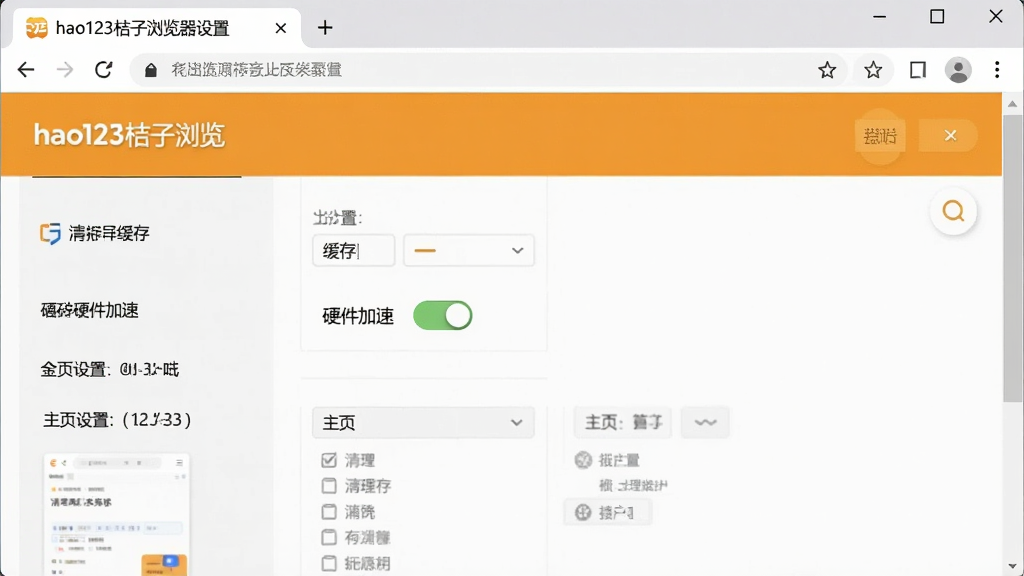
Task: Reload the page with the refresh icon
Action: click(x=103, y=70)
